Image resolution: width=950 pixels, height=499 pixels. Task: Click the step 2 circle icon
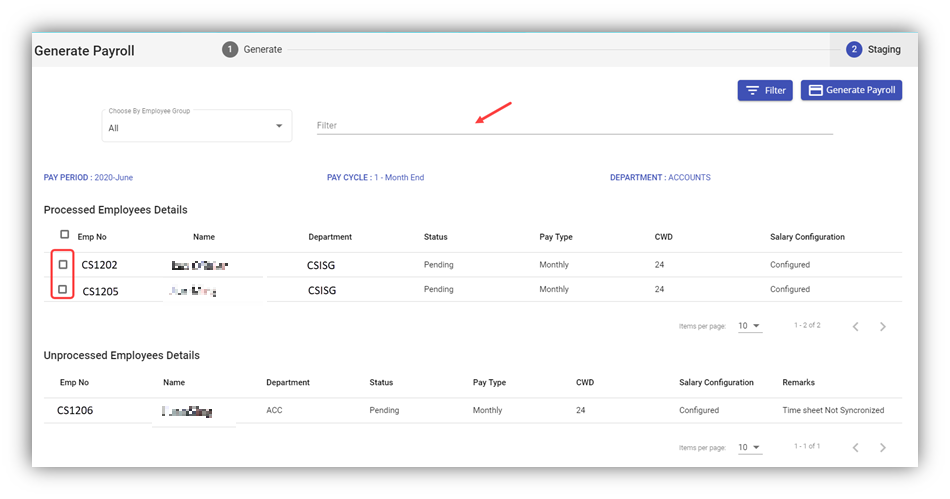click(x=854, y=49)
